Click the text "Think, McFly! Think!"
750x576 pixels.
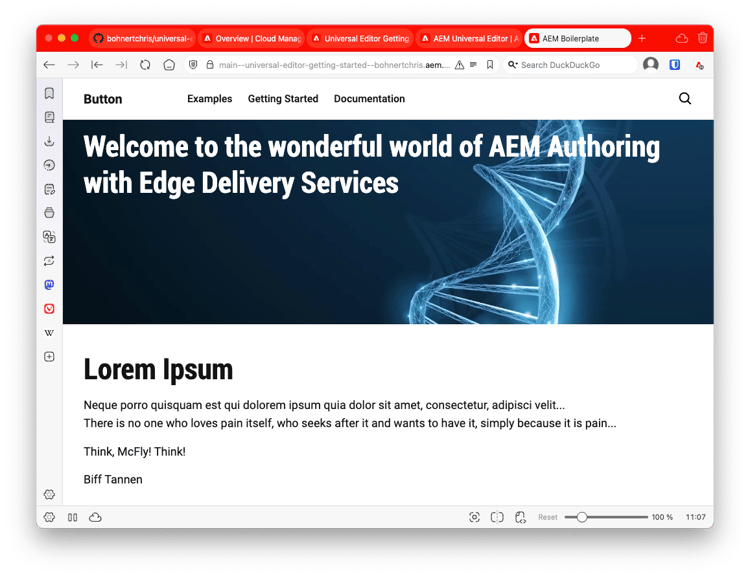(x=134, y=452)
